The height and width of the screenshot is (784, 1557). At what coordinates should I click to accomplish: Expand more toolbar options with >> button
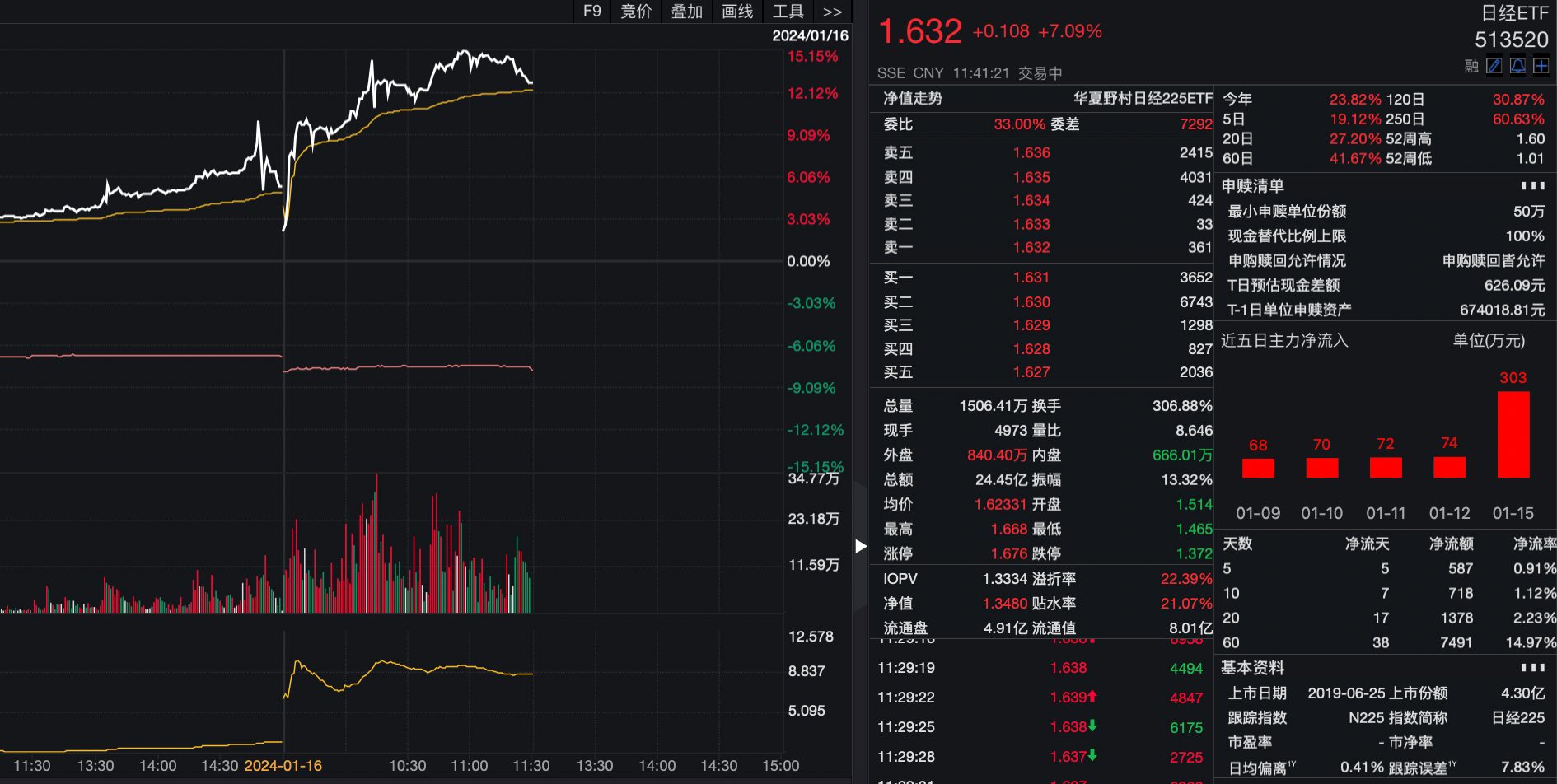832,12
